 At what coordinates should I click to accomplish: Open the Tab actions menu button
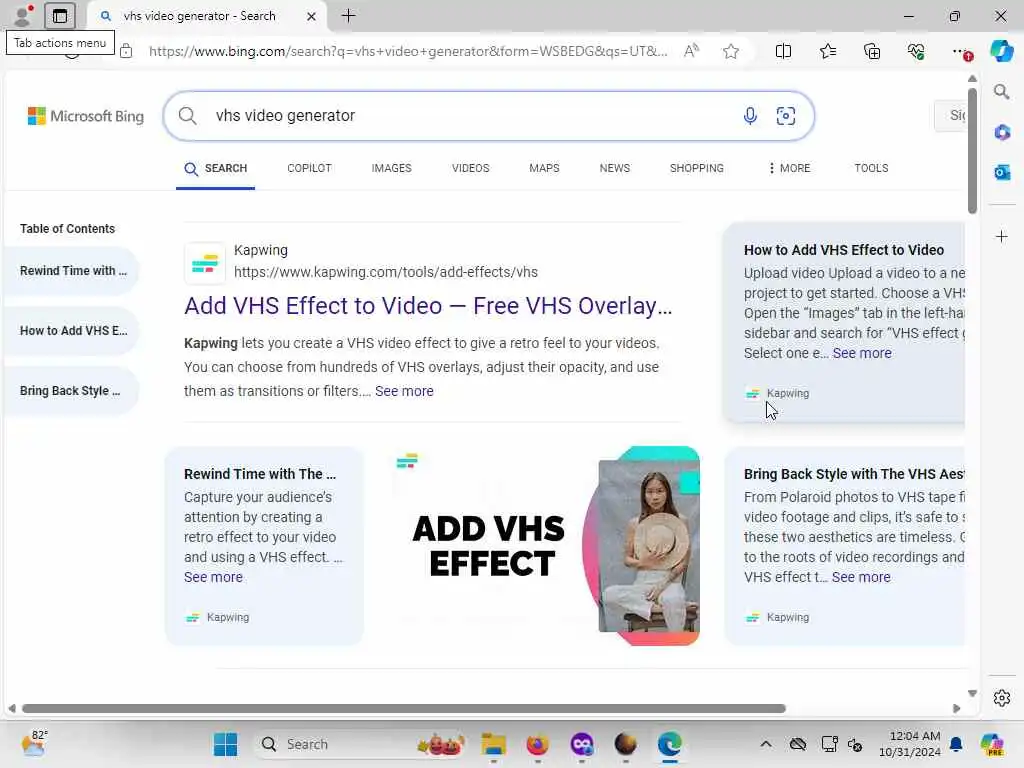60,16
